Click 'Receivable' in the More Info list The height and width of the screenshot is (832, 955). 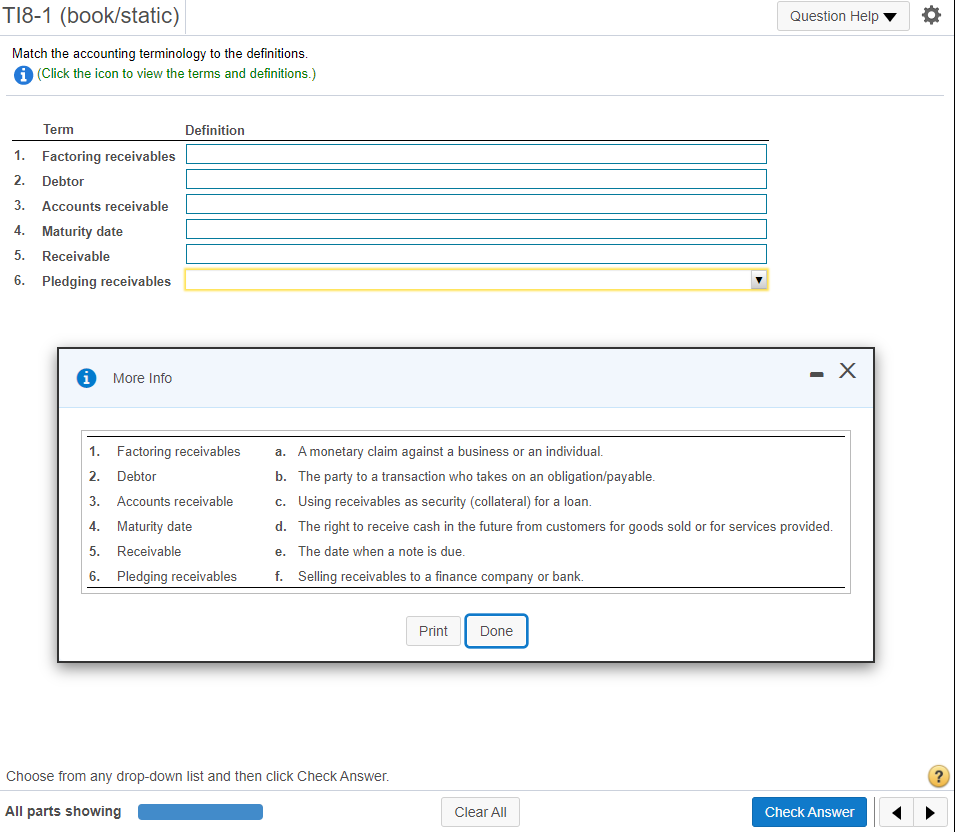(149, 551)
